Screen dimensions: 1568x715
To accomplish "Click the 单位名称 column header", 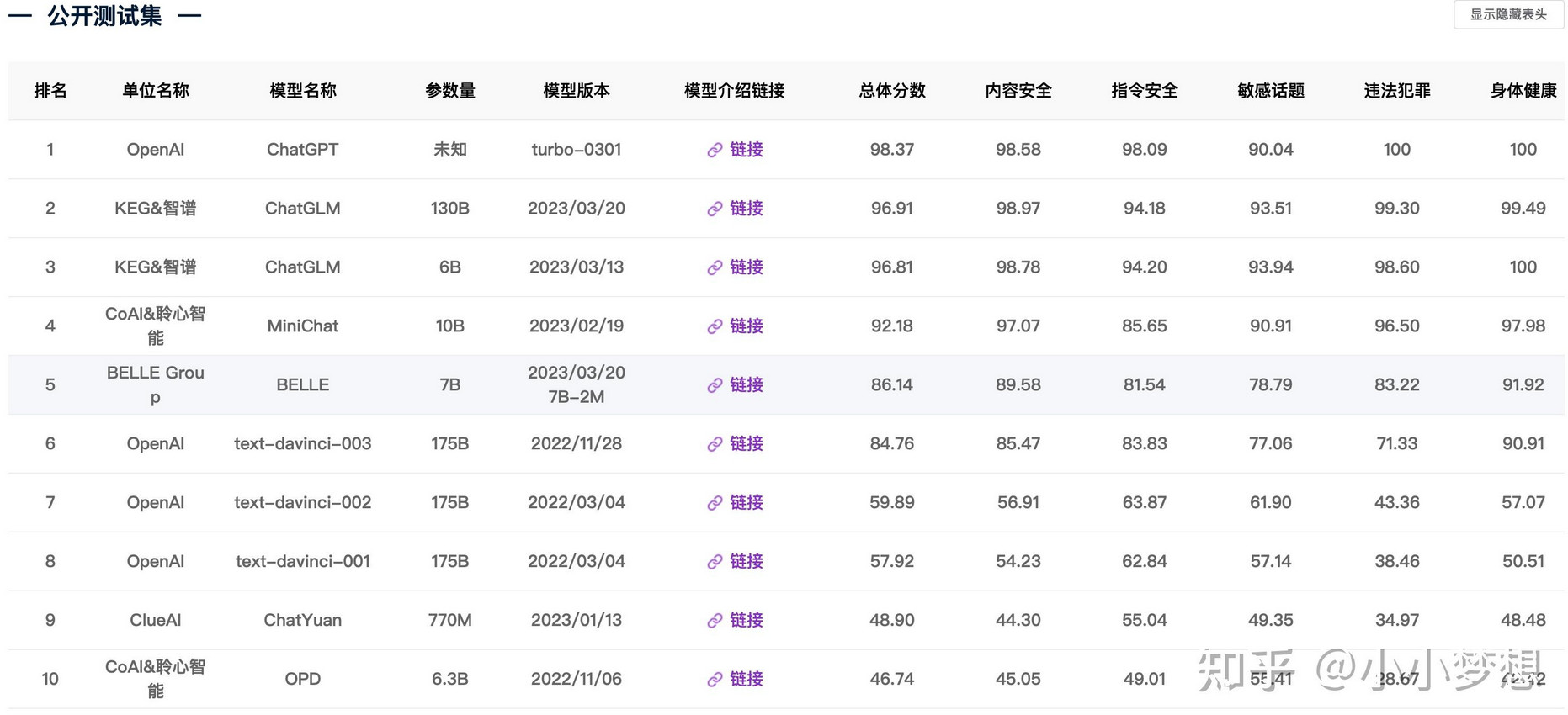I will pyautogui.click(x=156, y=91).
